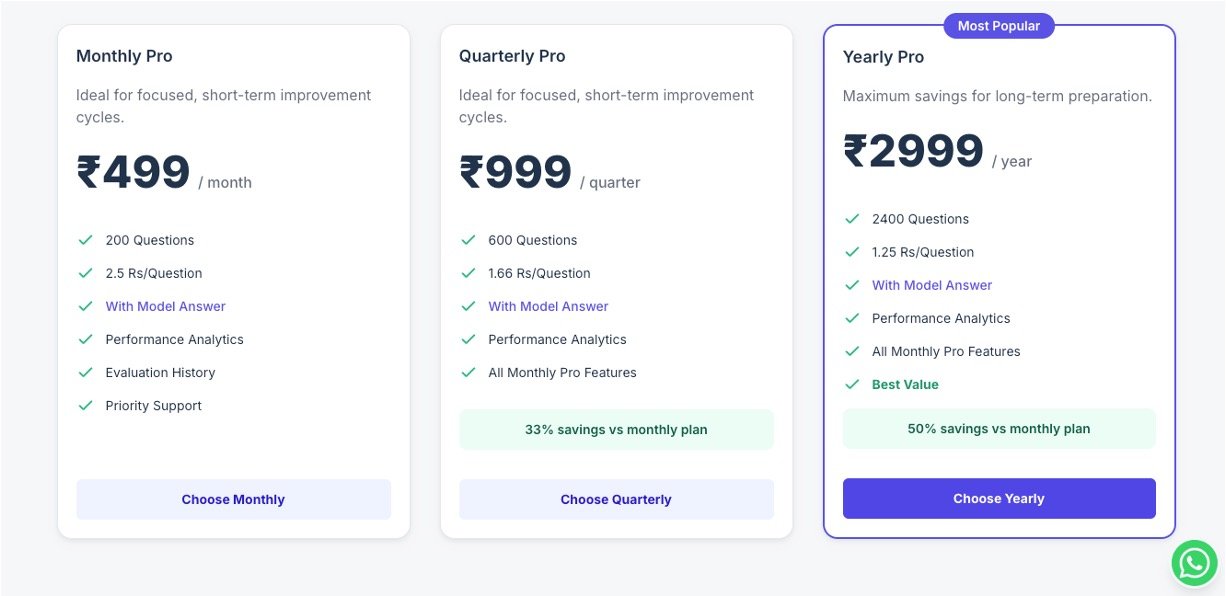The height and width of the screenshot is (596, 1226).
Task: Click the Yearly Pro plan title
Action: pyautogui.click(x=883, y=57)
